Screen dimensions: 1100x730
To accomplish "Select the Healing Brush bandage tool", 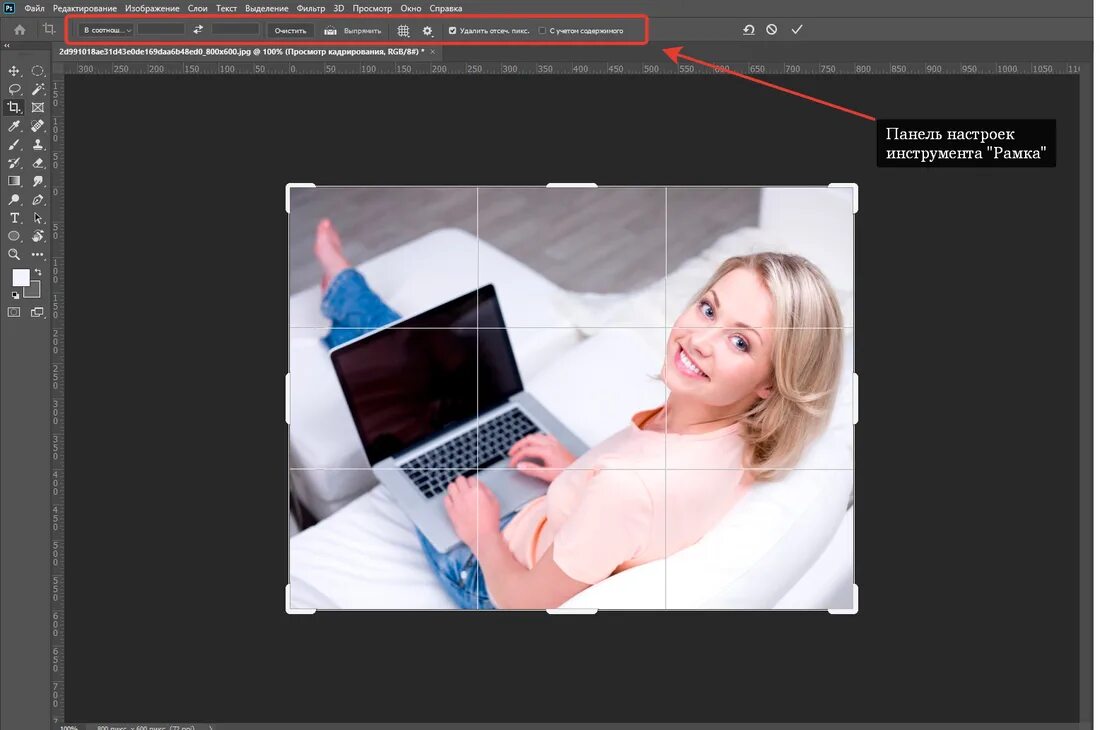I will point(38,126).
